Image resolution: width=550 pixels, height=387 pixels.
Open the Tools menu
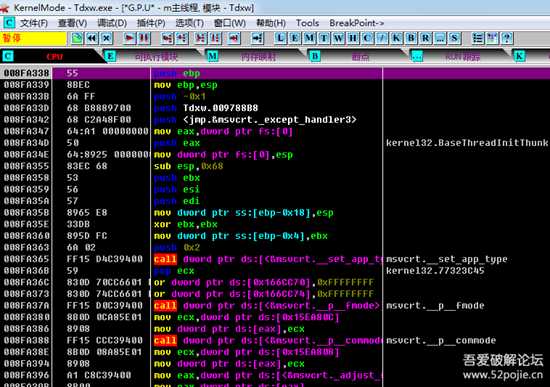pos(307,23)
